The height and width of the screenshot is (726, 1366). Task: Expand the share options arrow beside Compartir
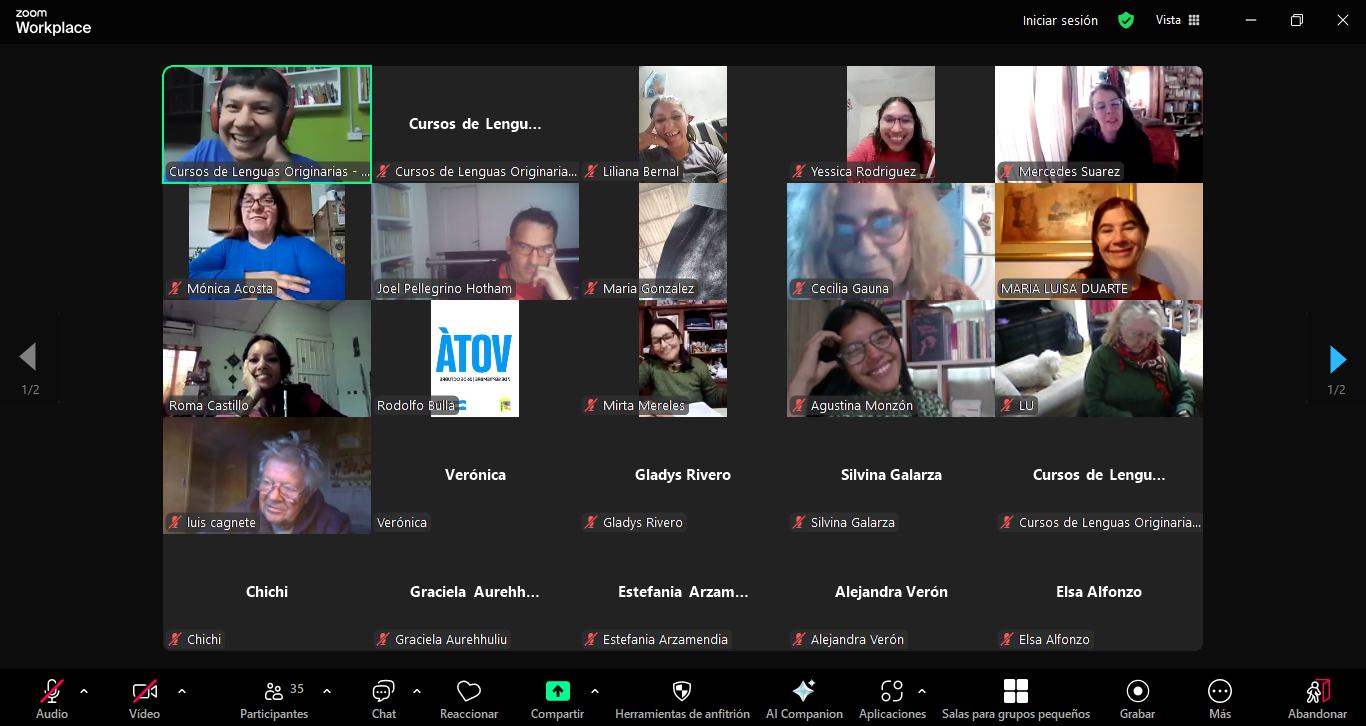click(595, 691)
